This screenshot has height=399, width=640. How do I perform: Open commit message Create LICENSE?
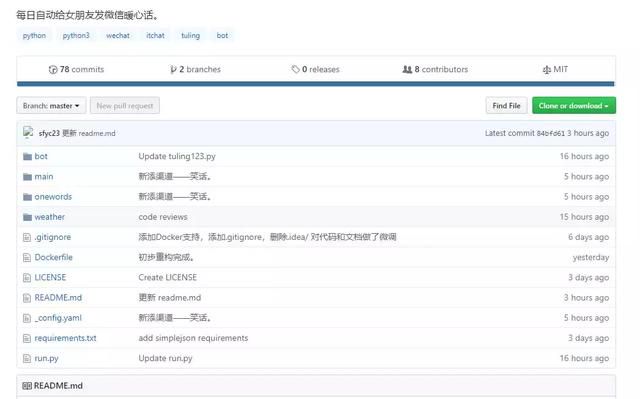pyautogui.click(x=167, y=277)
